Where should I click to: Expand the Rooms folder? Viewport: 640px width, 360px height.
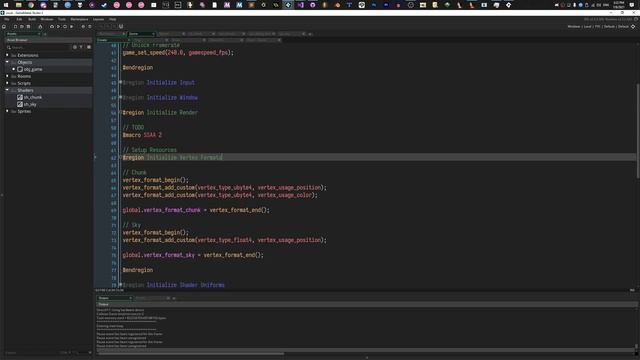[7, 76]
